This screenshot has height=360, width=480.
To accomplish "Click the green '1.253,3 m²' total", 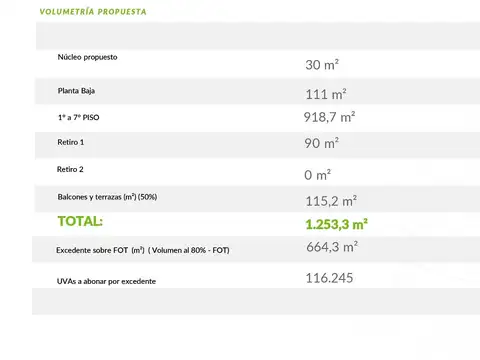I will click(337, 224).
